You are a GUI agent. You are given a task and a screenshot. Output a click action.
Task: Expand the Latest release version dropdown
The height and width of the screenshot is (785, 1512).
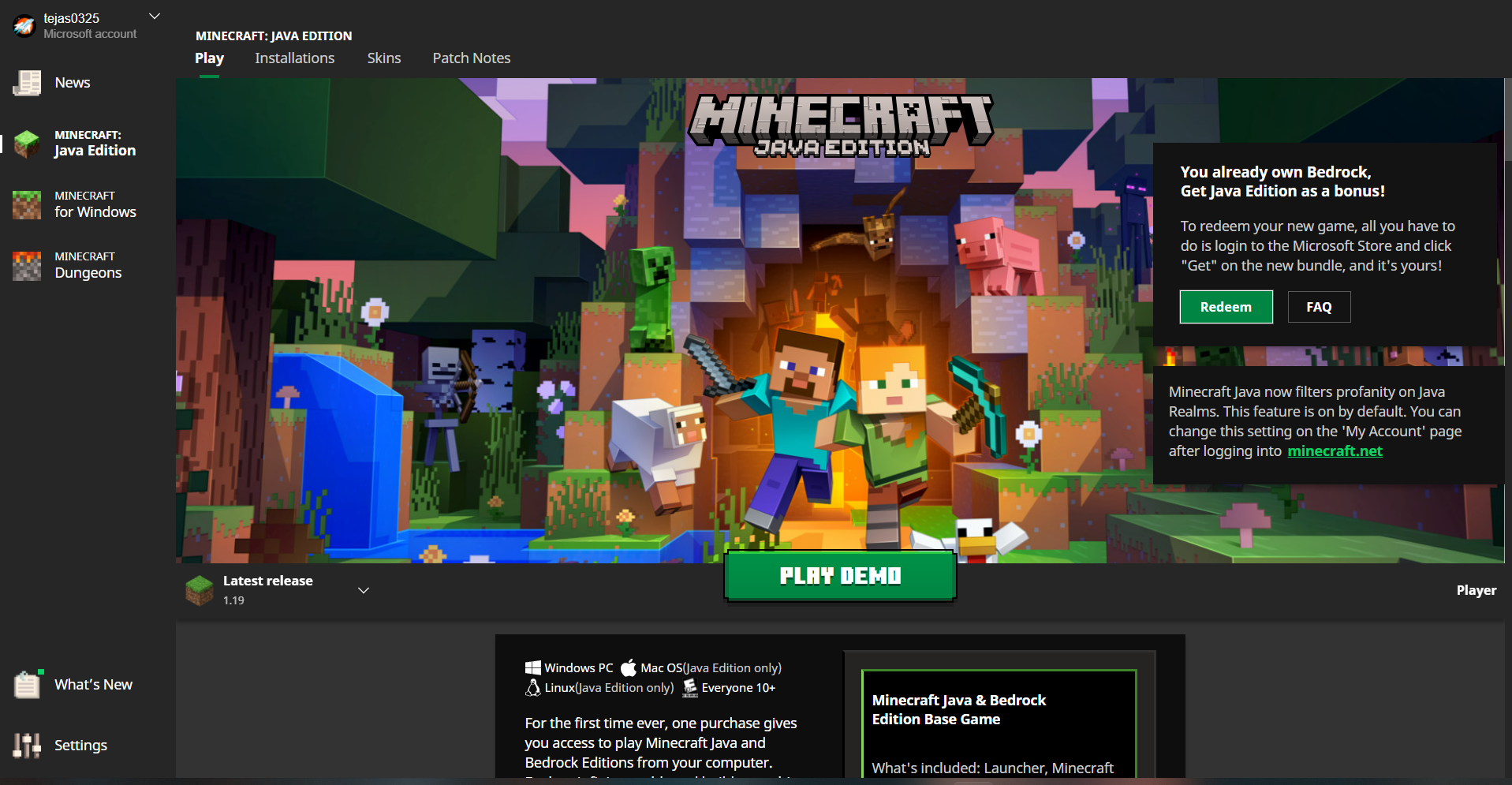coord(364,590)
